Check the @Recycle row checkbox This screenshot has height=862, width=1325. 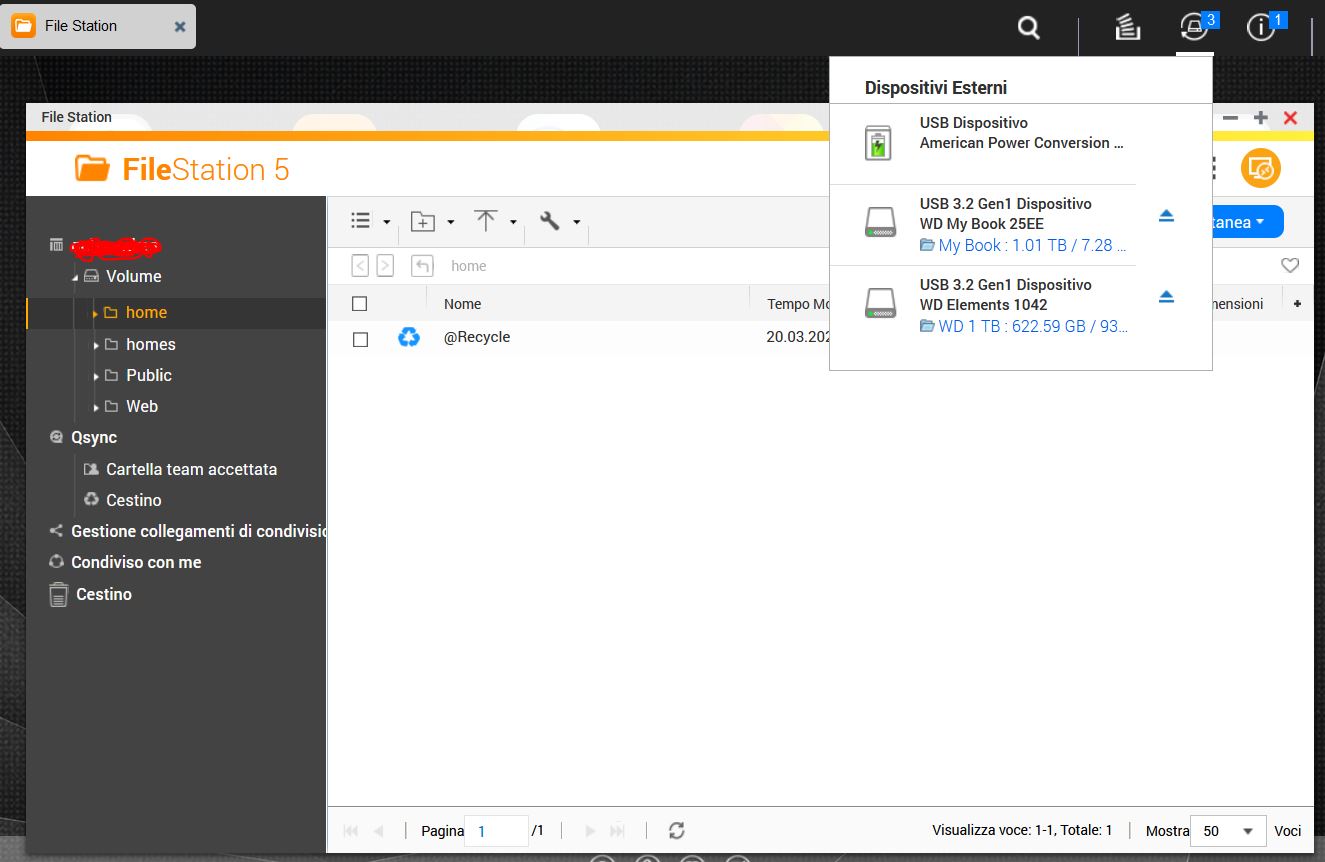point(360,339)
